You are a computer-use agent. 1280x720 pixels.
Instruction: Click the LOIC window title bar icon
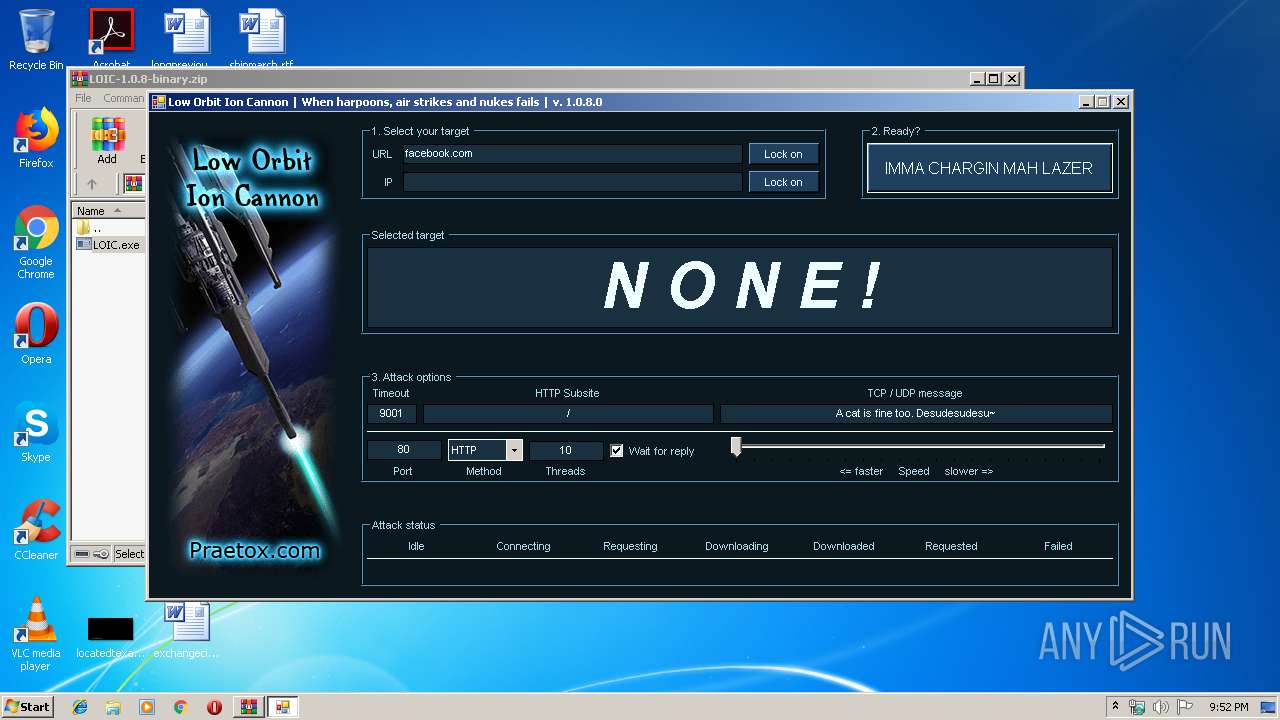tap(158, 102)
